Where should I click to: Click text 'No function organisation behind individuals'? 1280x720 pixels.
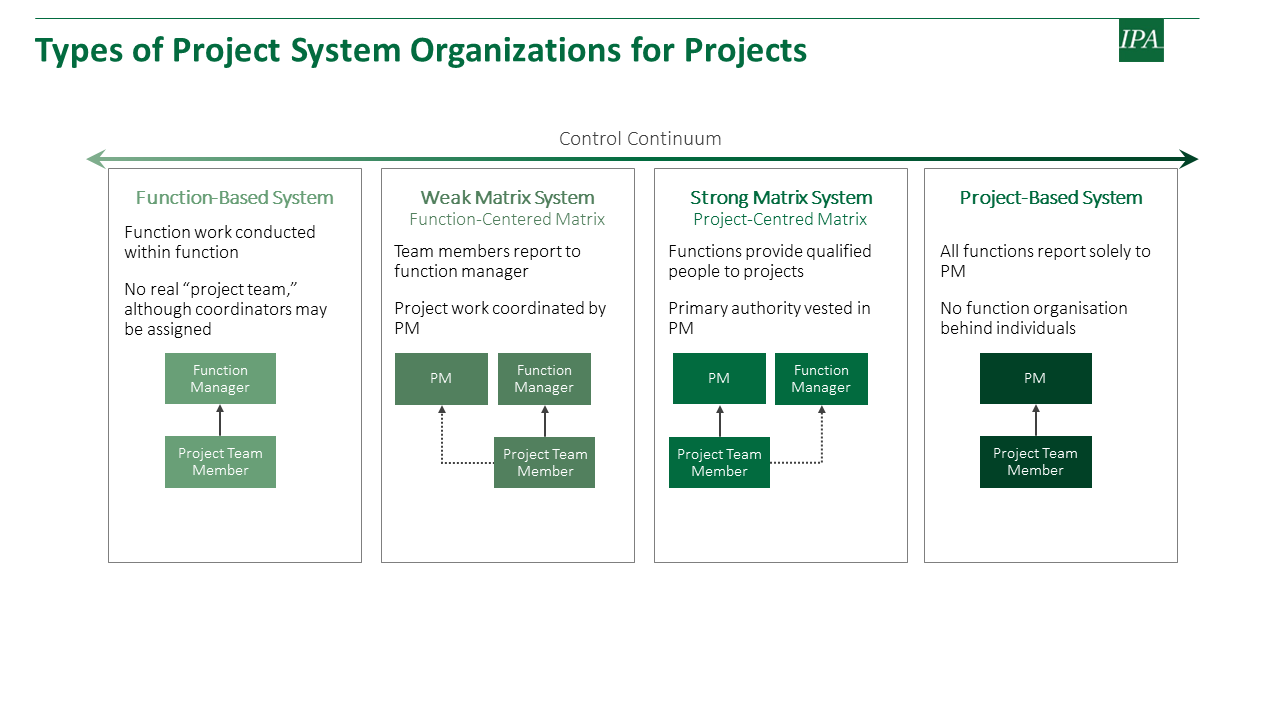click(x=1034, y=318)
